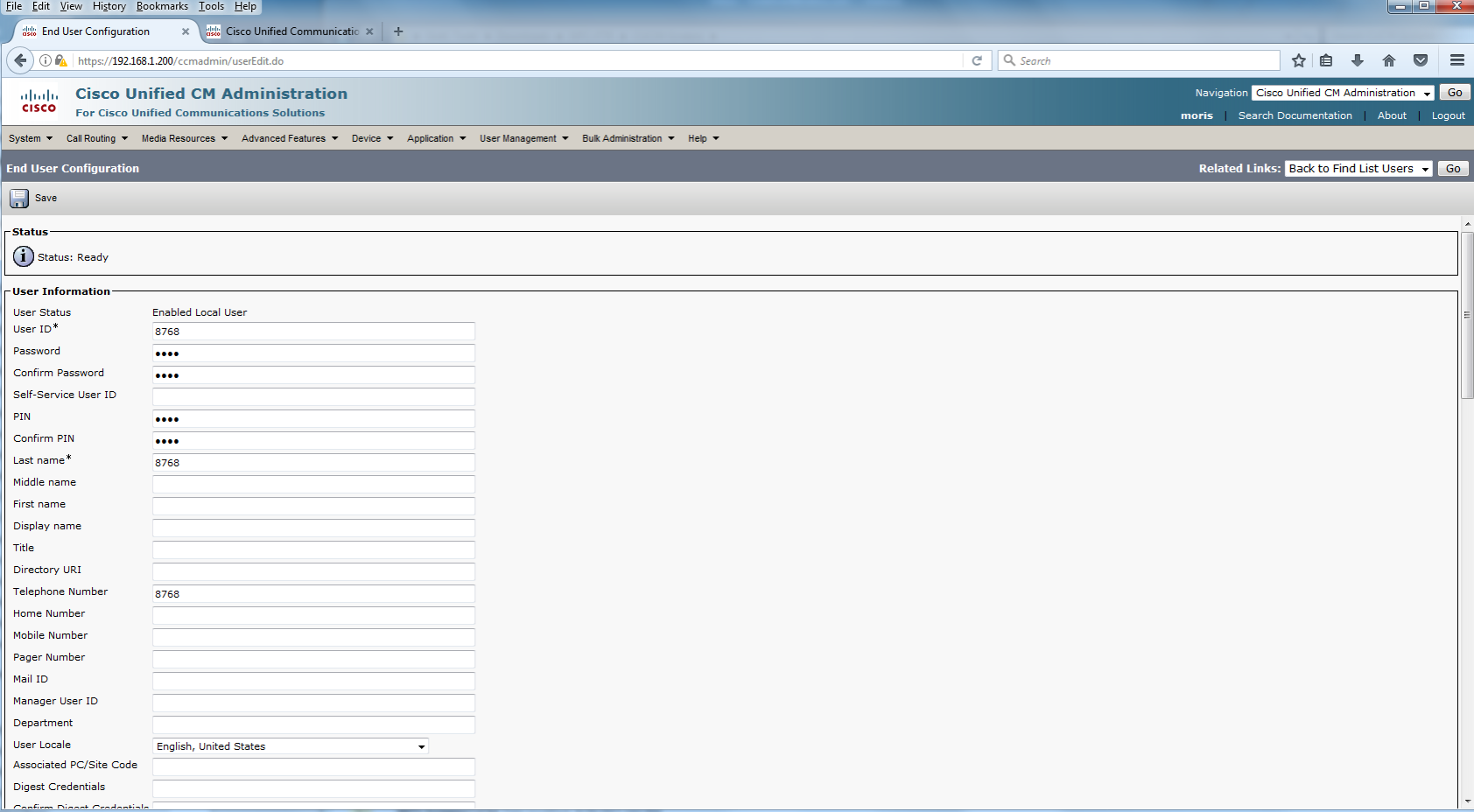Screen dimensions: 1474x812
Task: Open the bookmarks list icon
Action: coord(1326,60)
